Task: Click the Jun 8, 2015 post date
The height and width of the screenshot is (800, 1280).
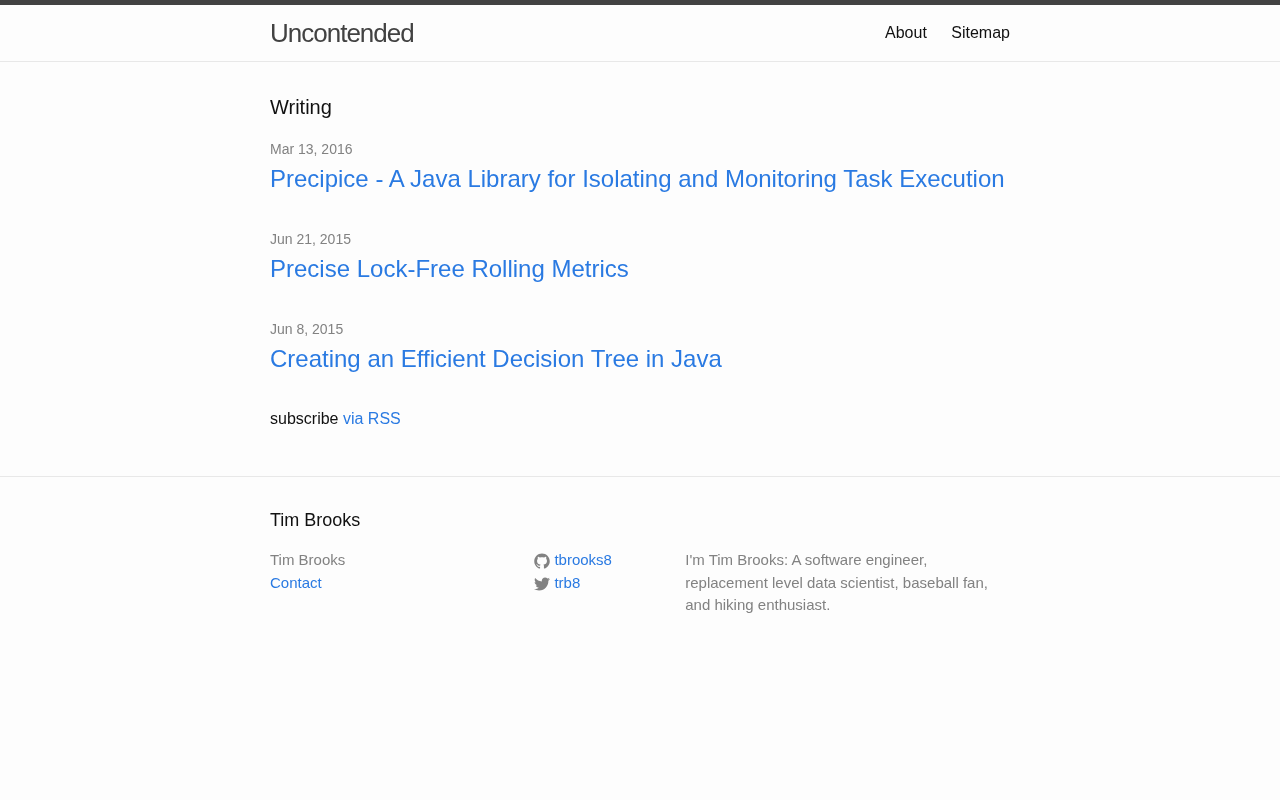Action: tap(306, 329)
